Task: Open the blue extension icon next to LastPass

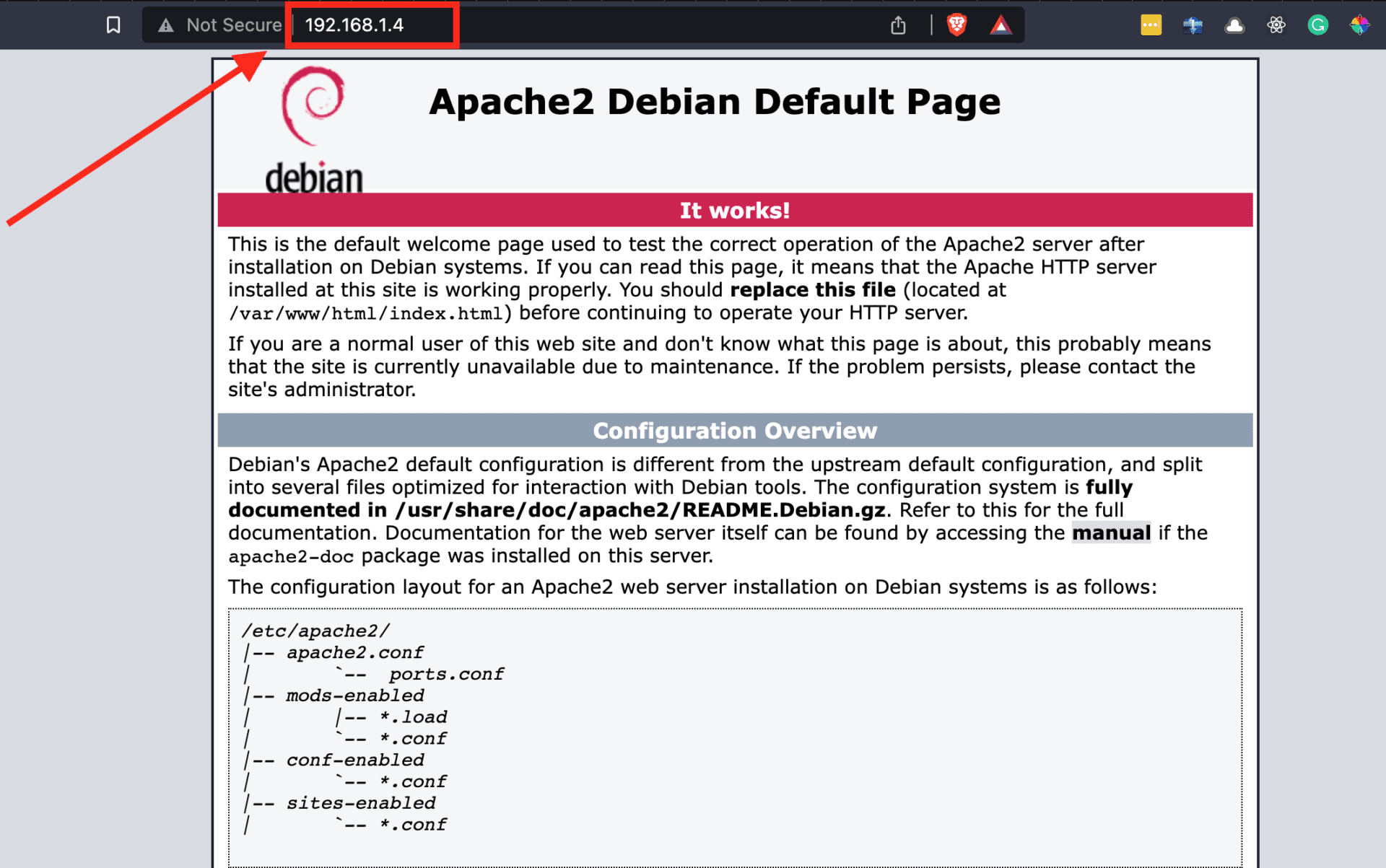Action: point(1193,24)
